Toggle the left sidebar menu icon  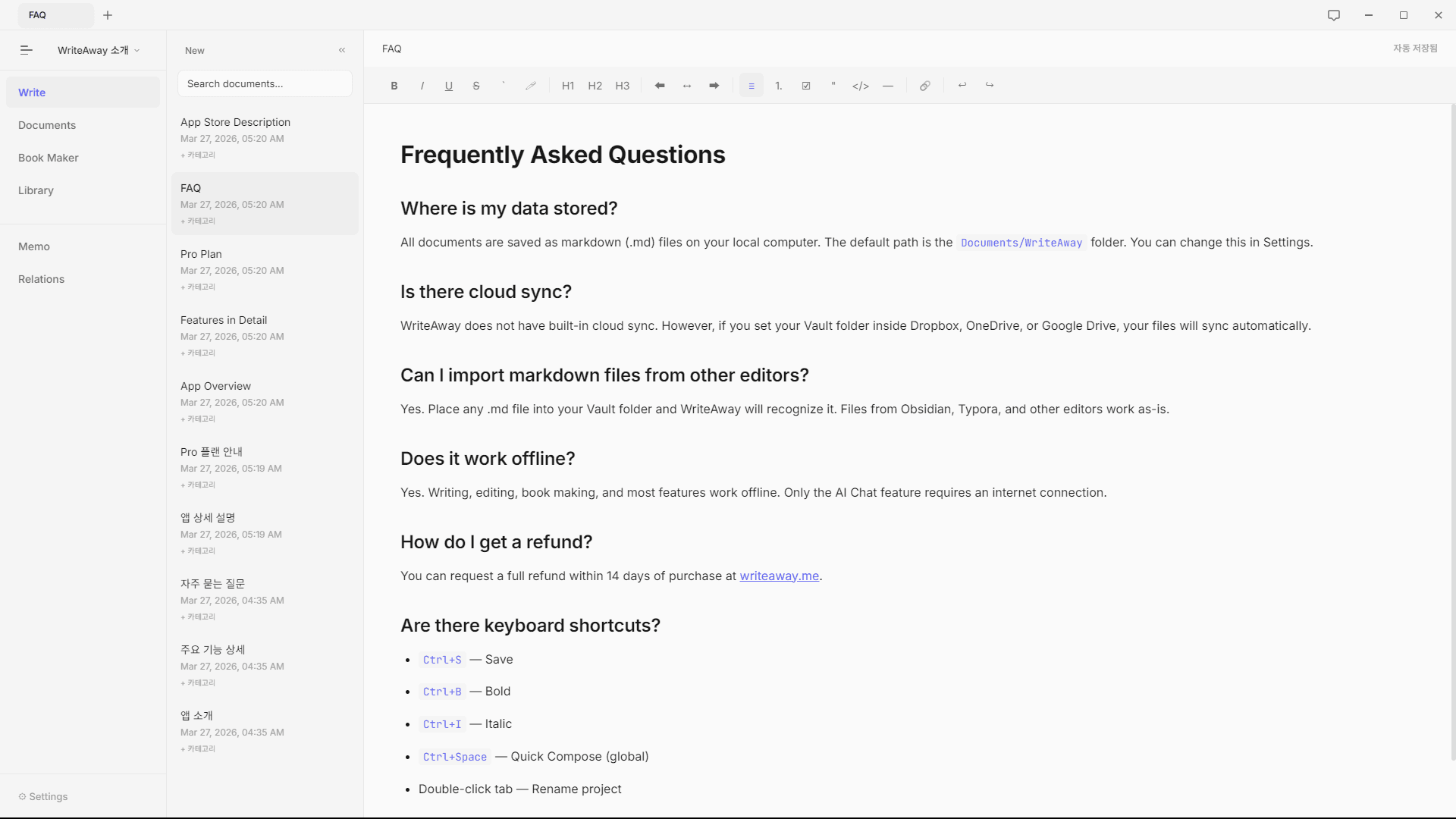pos(27,50)
